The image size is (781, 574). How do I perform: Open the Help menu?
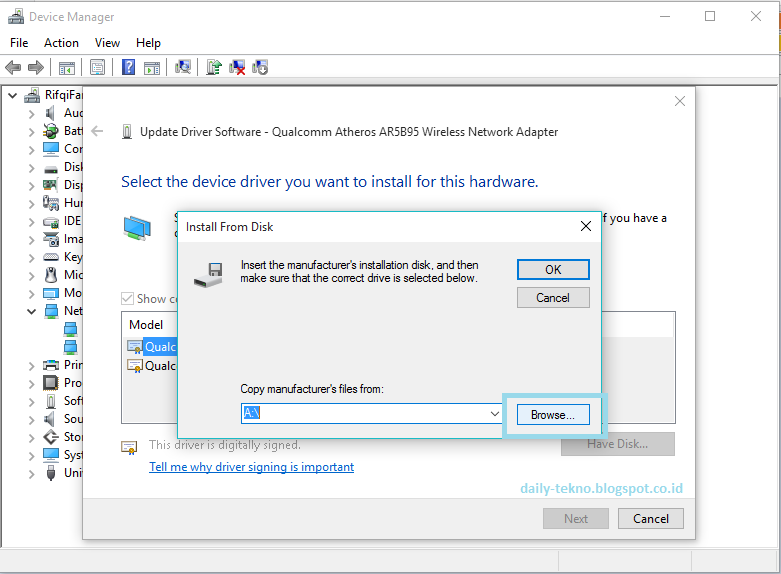(148, 43)
